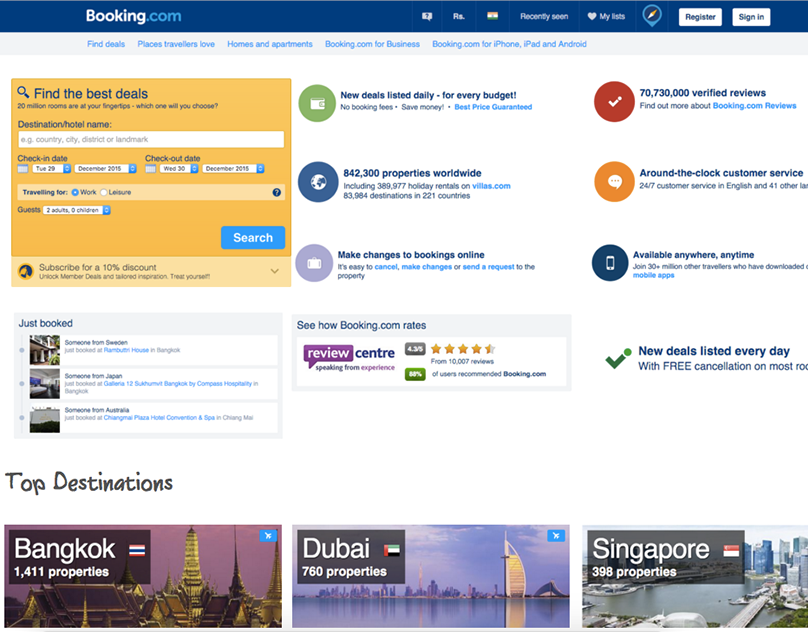Viewport: 808px width, 632px height.
Task: Open the check-in calendar icon
Action: tap(23, 169)
